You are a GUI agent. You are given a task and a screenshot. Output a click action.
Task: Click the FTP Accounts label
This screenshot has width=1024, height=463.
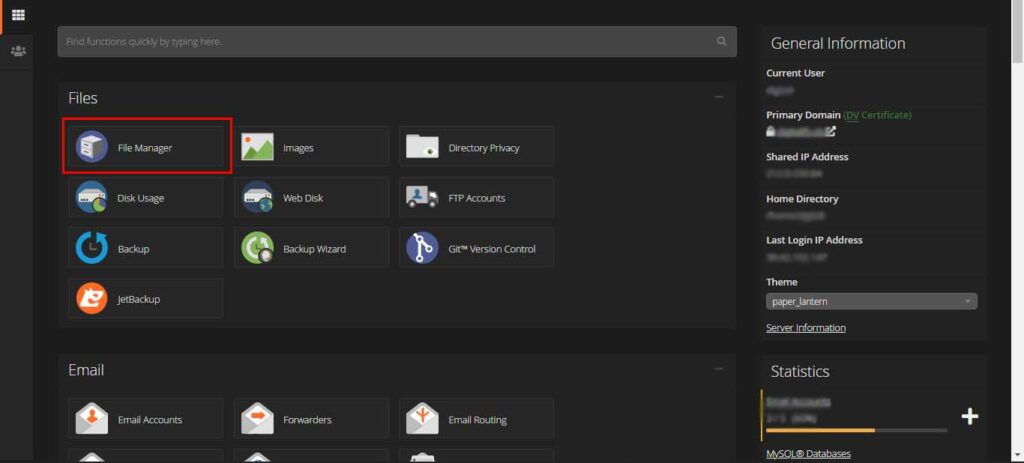pyautogui.click(x=477, y=198)
